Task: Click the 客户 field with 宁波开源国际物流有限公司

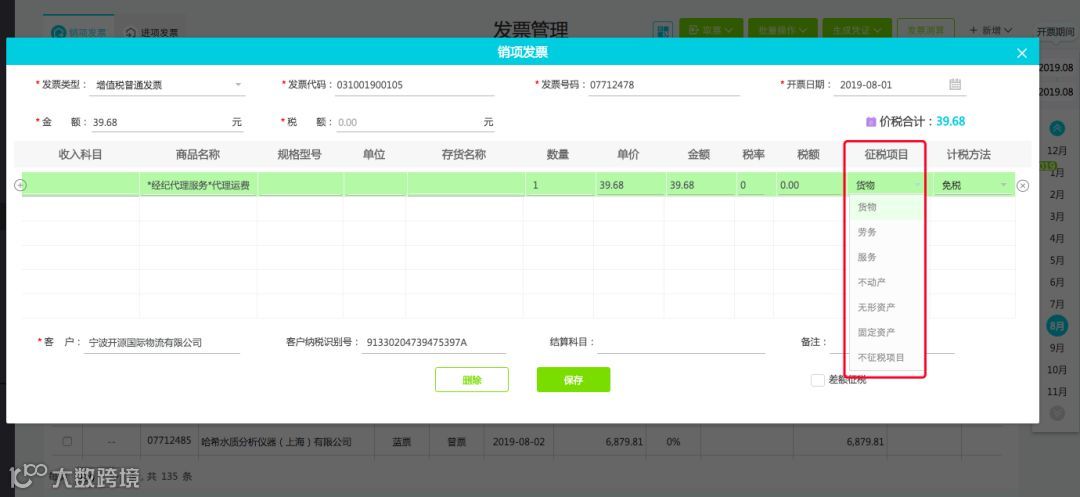Action: [161, 343]
